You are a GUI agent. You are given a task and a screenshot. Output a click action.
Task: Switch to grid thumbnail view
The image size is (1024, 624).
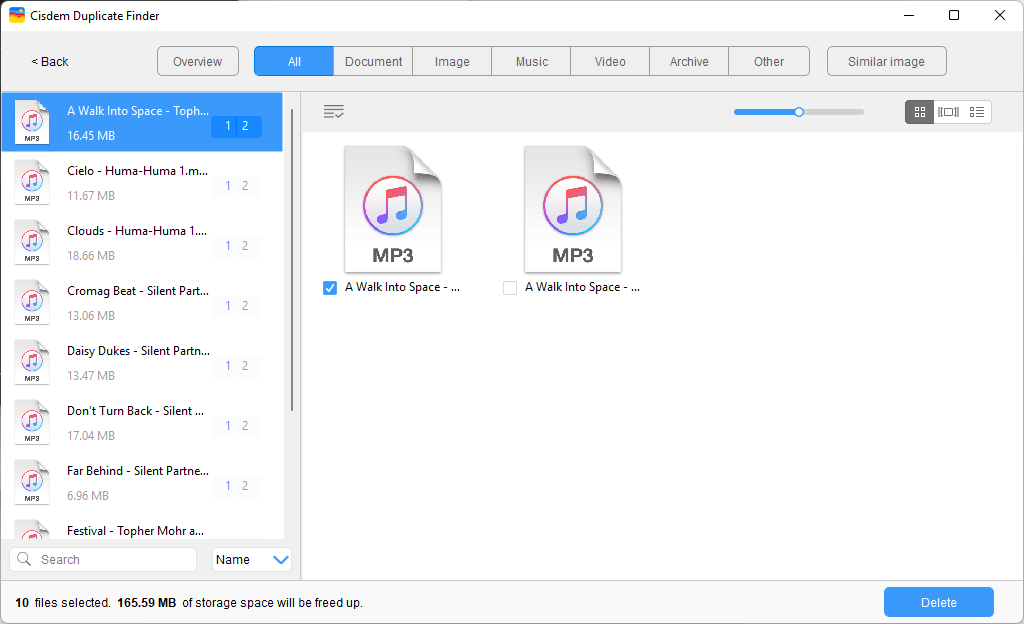pyautogui.click(x=920, y=112)
